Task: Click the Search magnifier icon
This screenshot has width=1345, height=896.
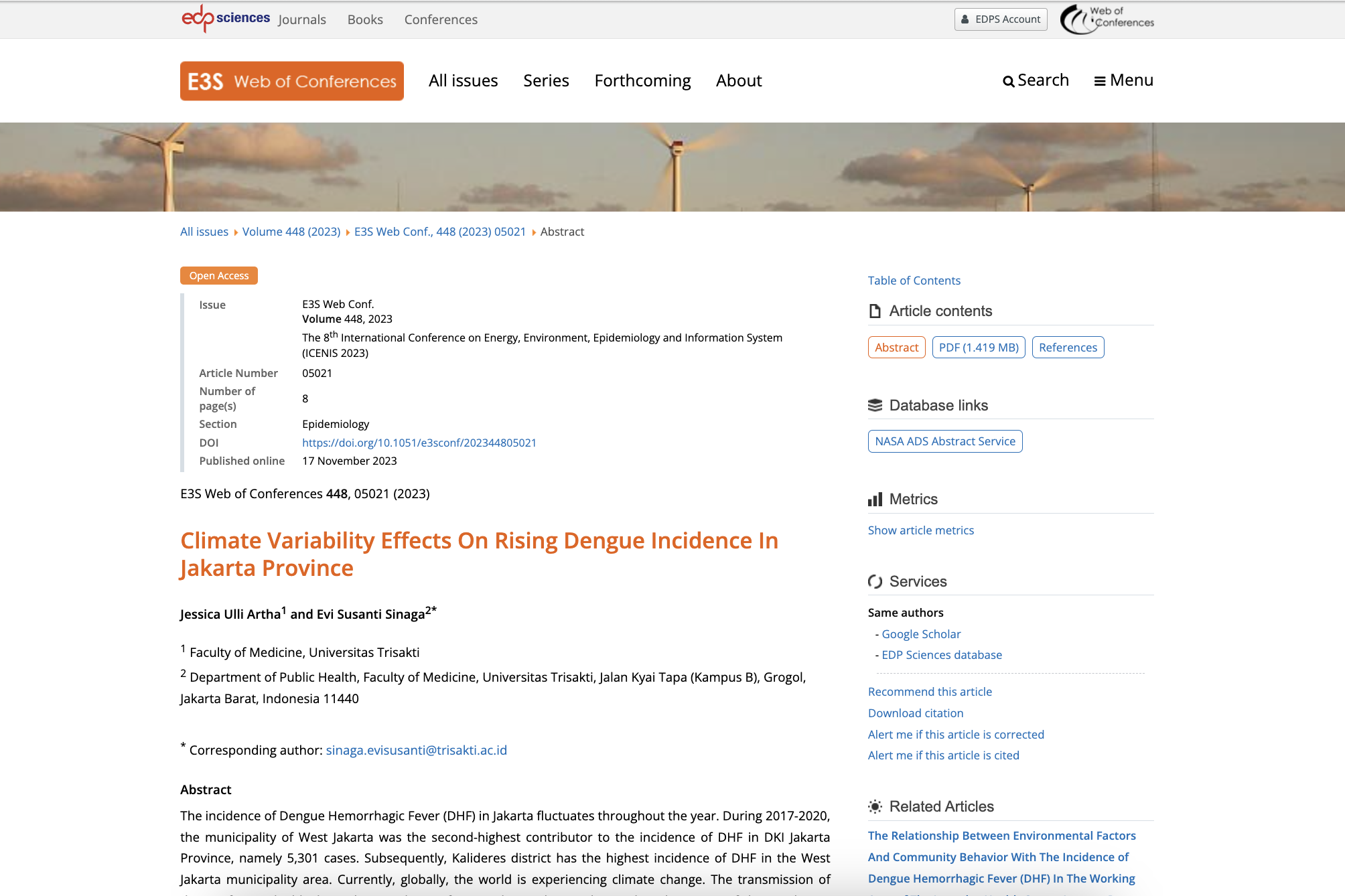Action: (1009, 82)
